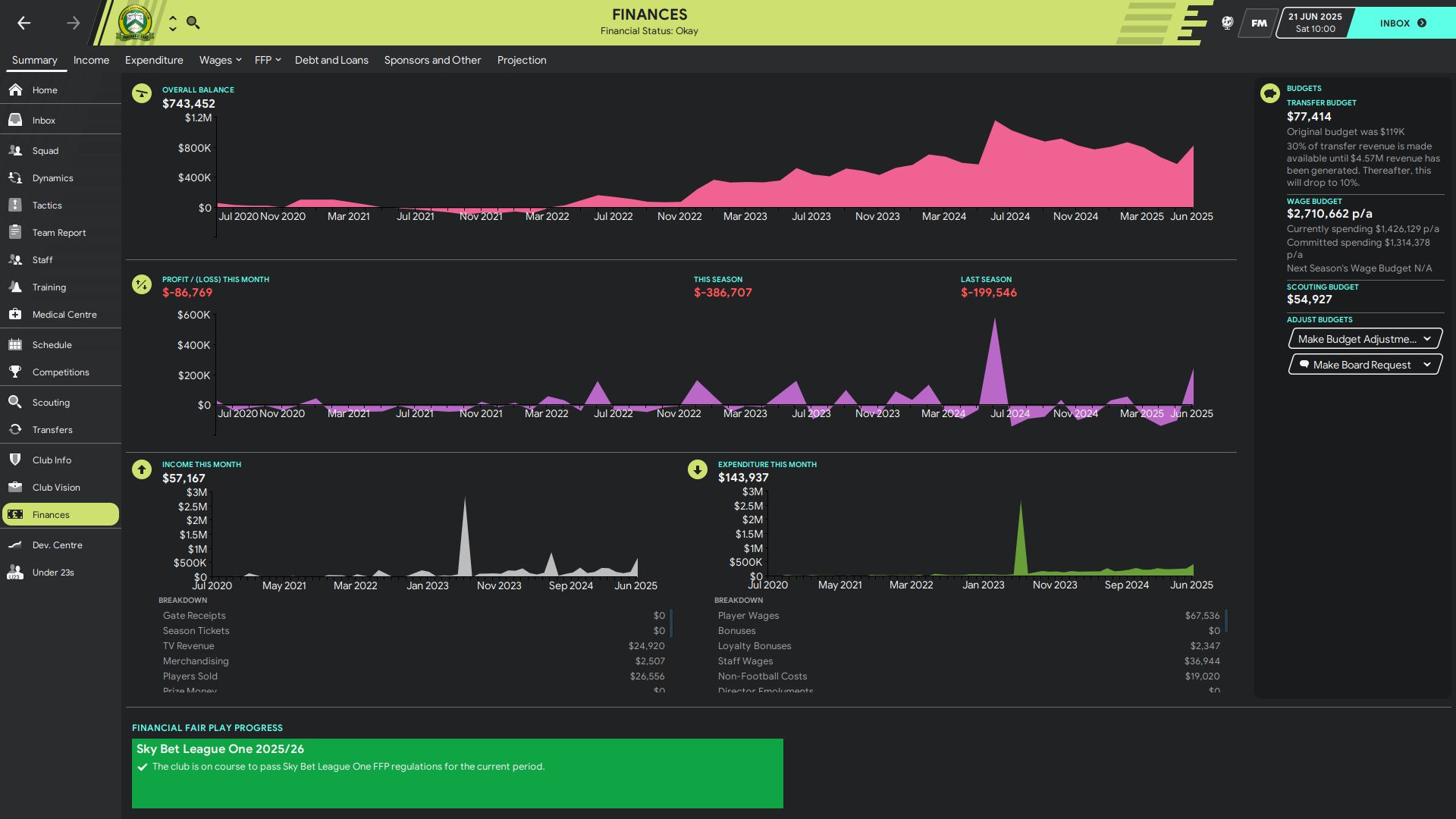Image resolution: width=1456 pixels, height=819 pixels.
Task: Click the search magnifier icon
Action: click(193, 23)
